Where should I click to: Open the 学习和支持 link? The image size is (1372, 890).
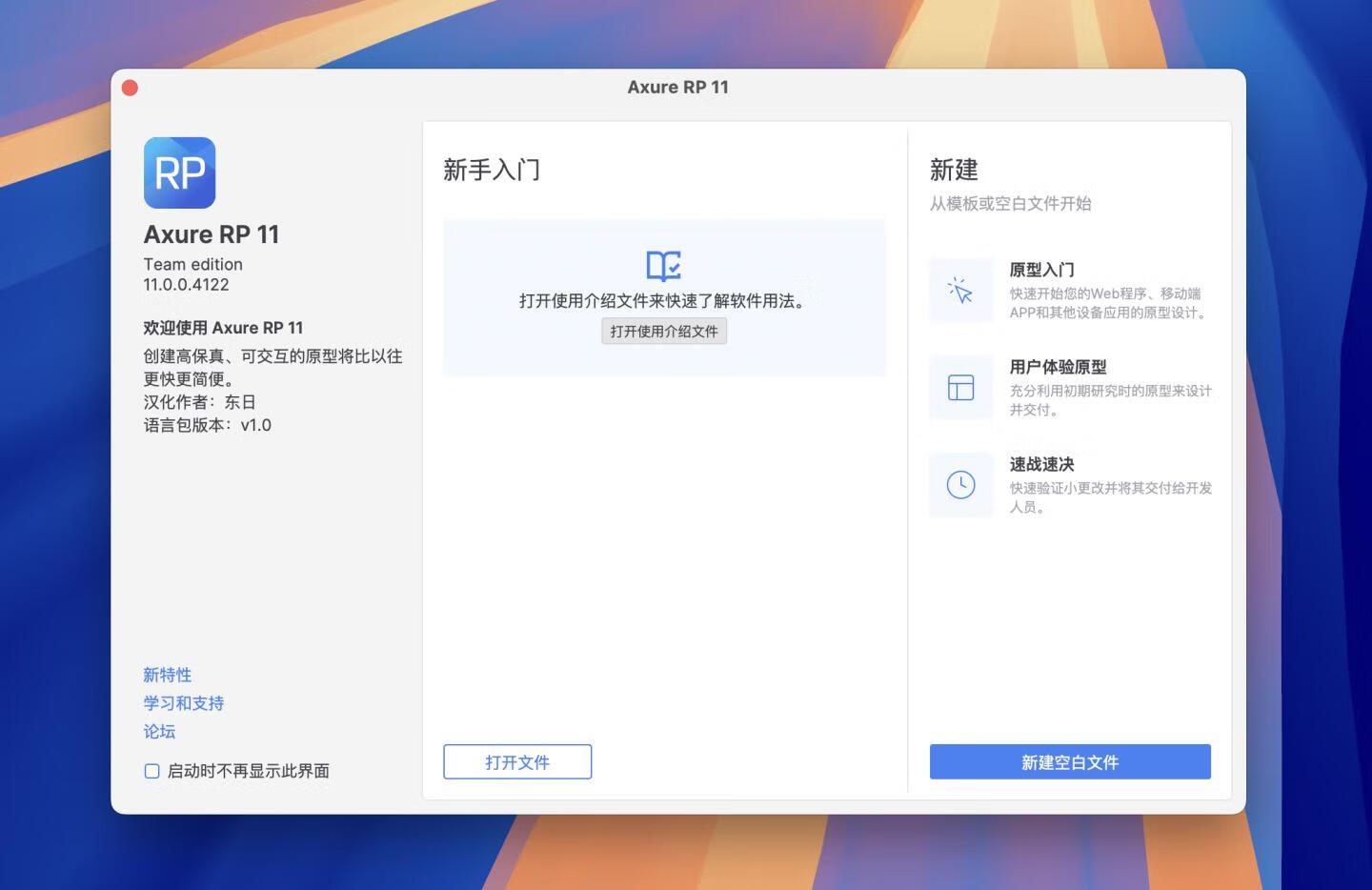pos(183,703)
